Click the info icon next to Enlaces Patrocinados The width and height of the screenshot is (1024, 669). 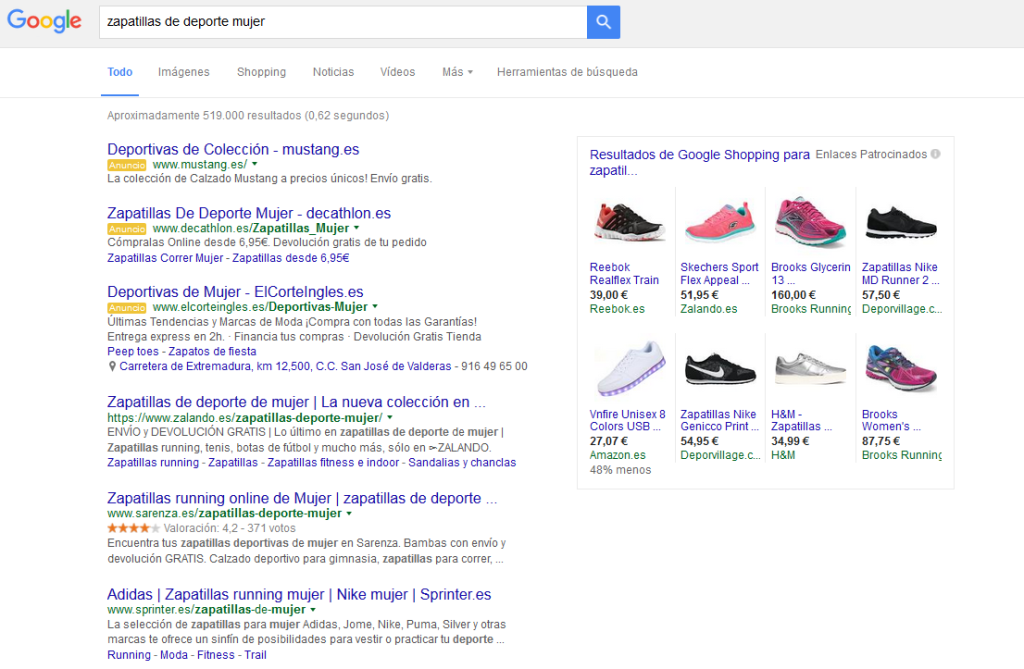pos(936,153)
